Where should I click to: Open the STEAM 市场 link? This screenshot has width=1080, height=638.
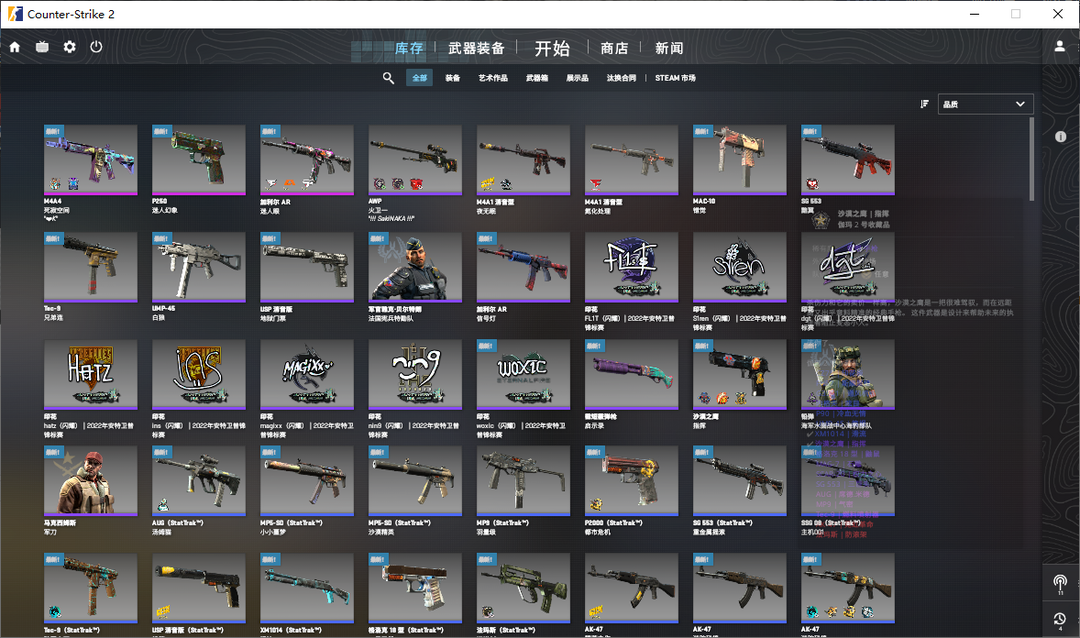[675, 78]
